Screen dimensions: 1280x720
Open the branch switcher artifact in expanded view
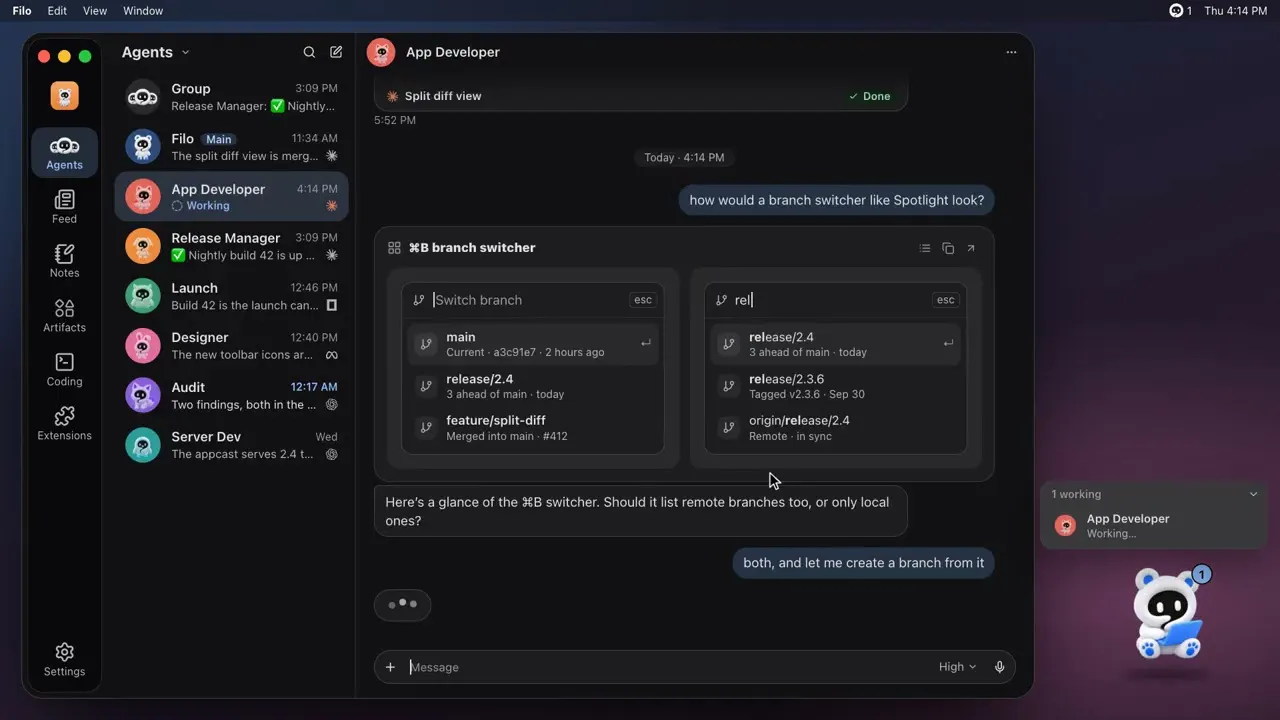(x=971, y=248)
